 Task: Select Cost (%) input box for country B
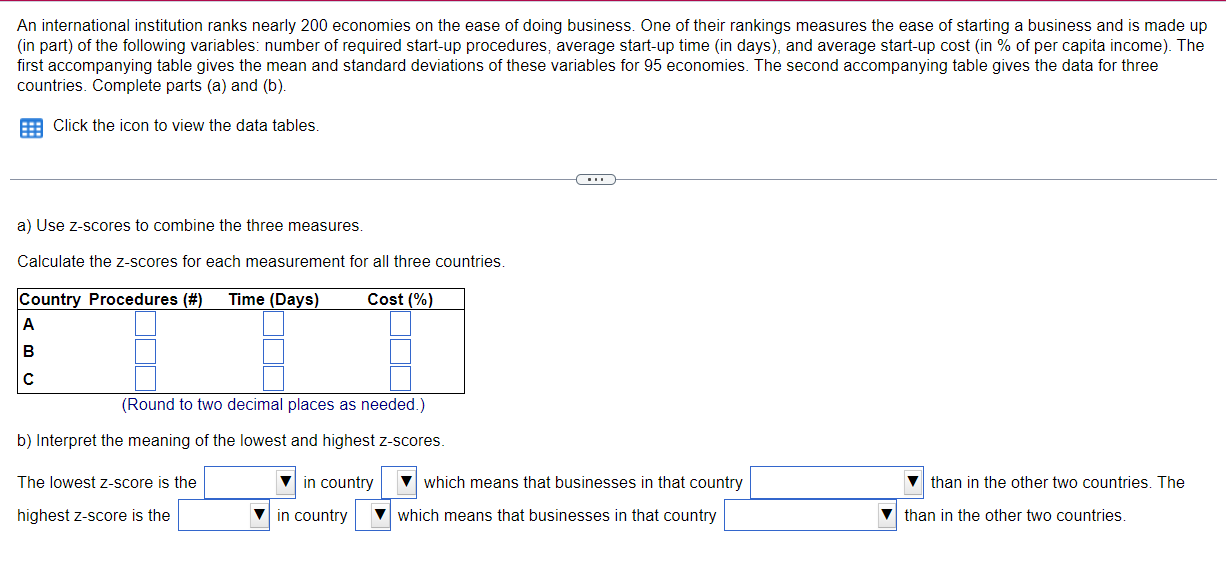point(400,351)
